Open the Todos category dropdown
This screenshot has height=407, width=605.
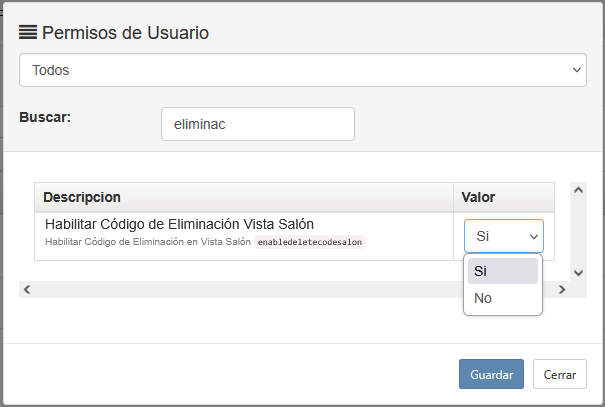[x=303, y=70]
